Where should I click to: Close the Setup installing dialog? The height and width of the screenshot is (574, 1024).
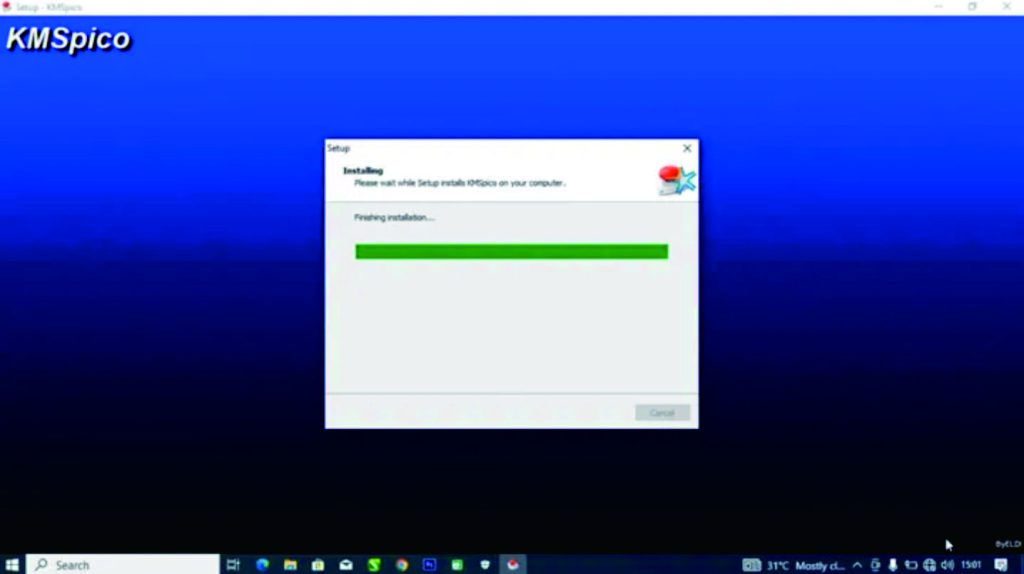click(x=686, y=148)
